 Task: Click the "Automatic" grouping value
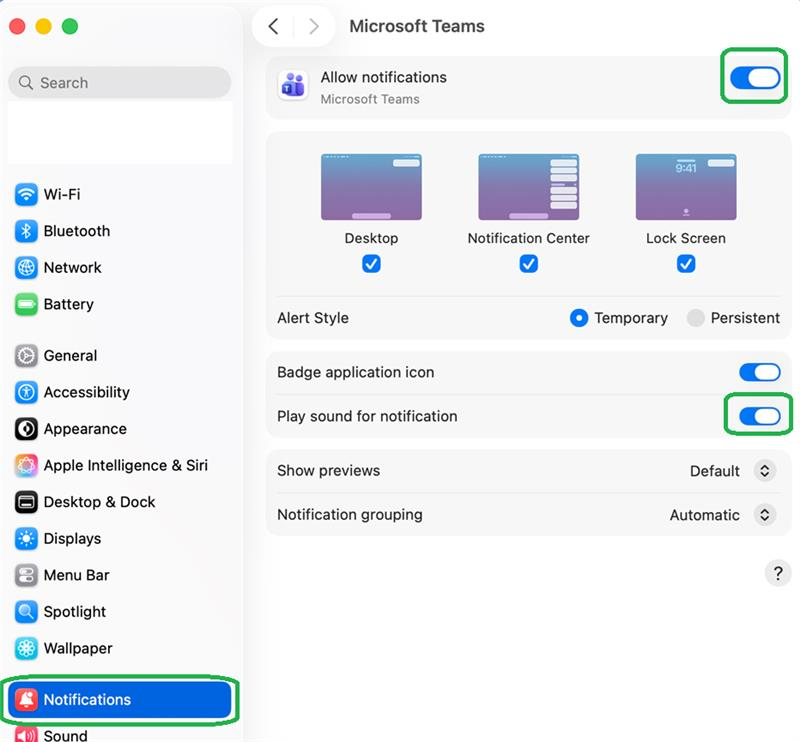[705, 515]
